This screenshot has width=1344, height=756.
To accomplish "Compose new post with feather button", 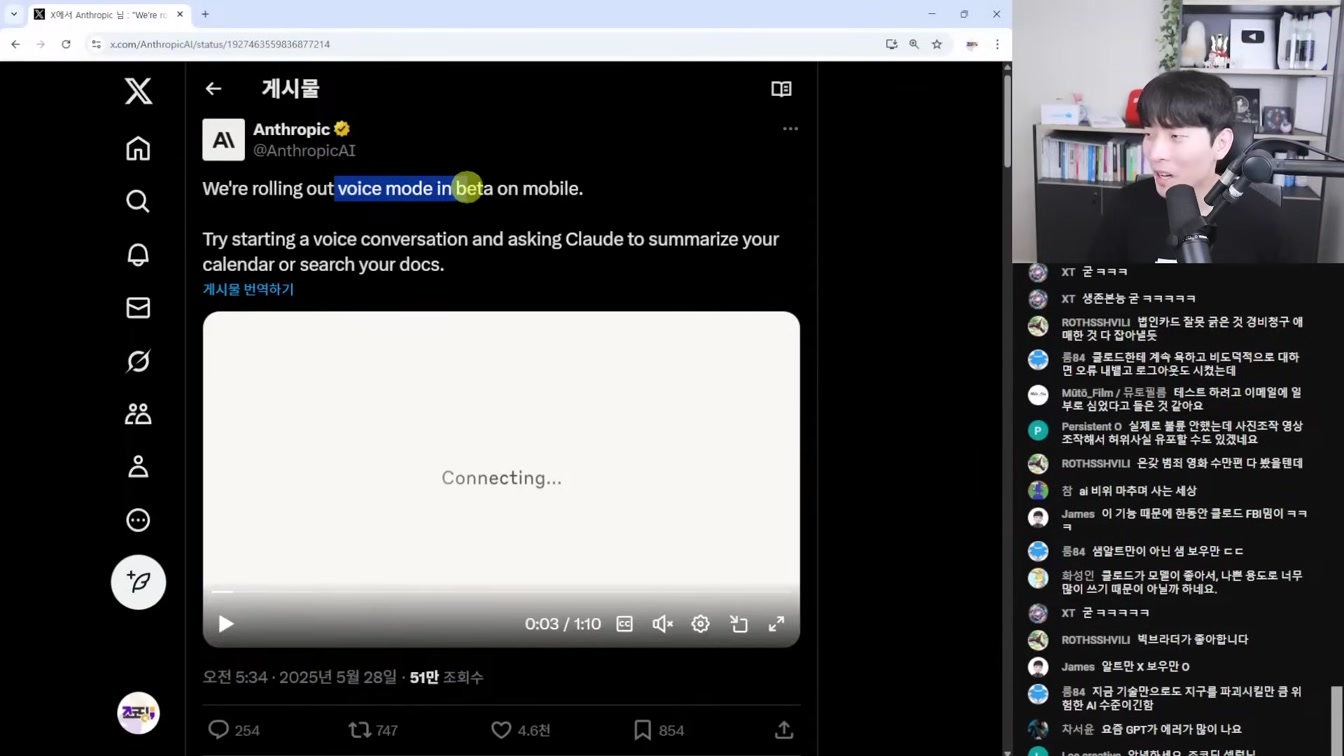I will click(138, 582).
